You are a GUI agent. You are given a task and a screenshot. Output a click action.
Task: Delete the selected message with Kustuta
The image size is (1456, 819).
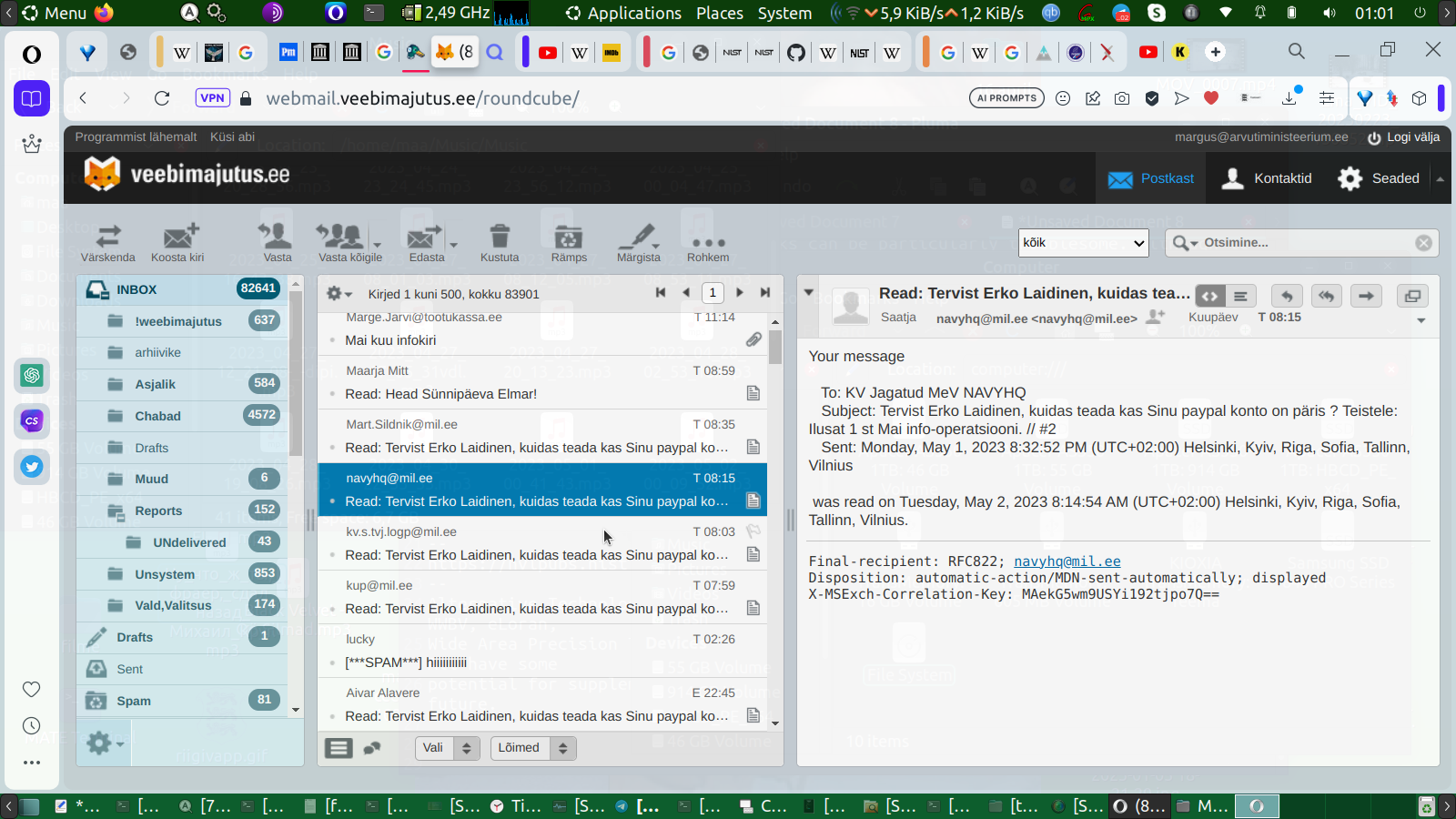coord(499,242)
